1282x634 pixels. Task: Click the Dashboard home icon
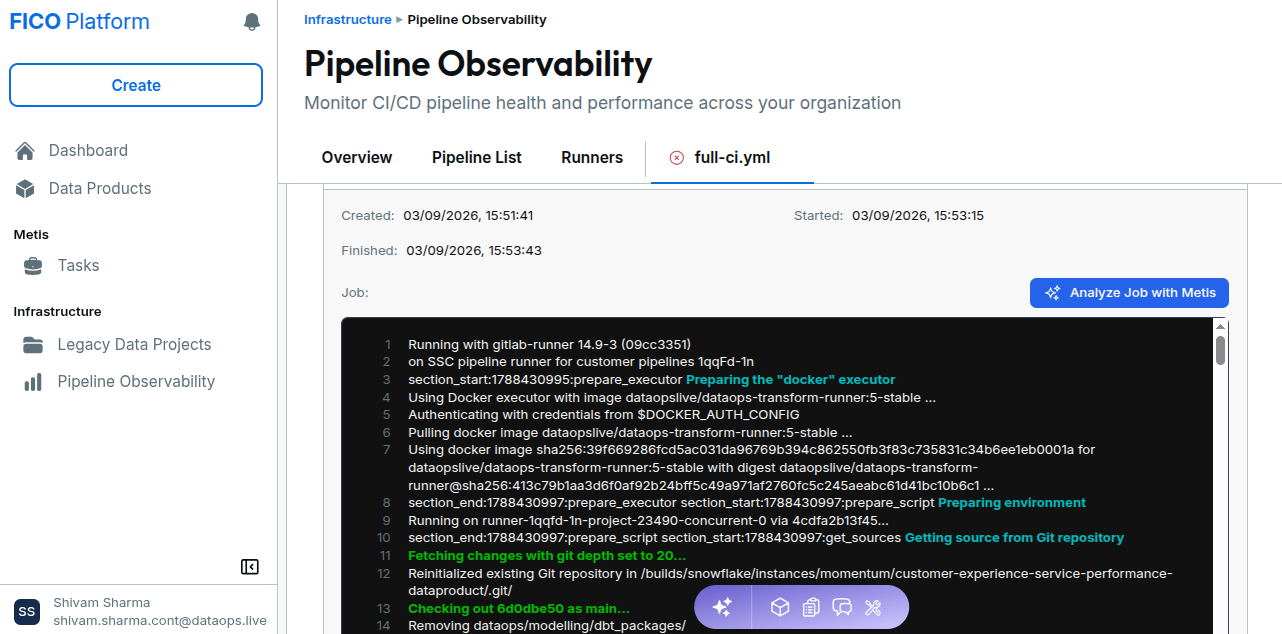coord(26,151)
